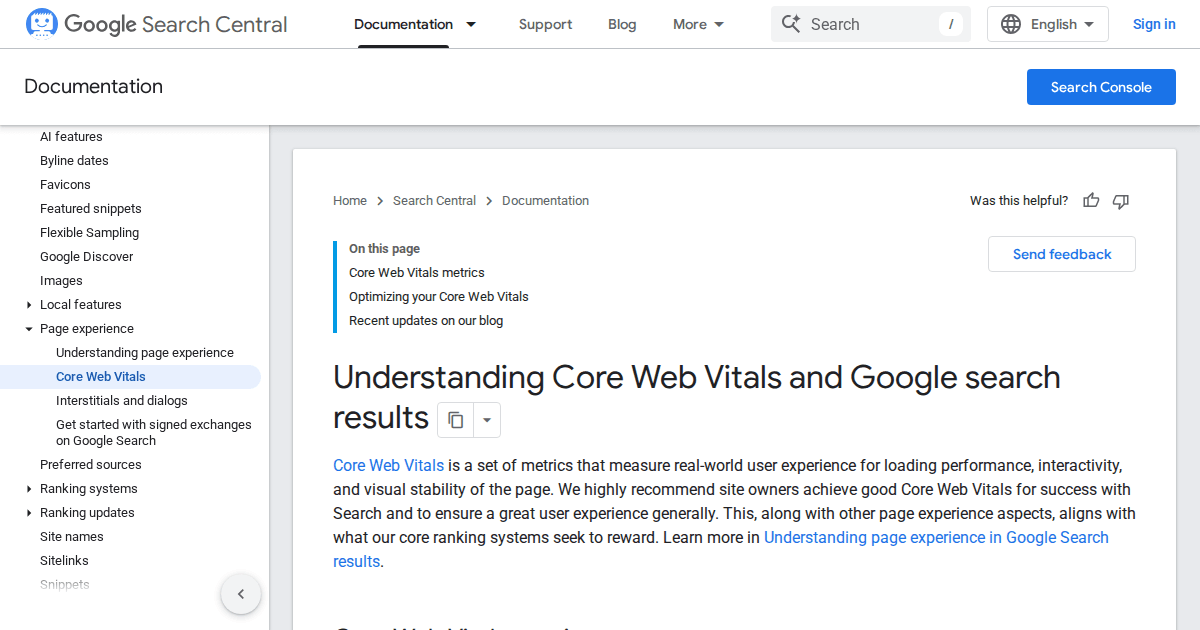
Task: Click the thumbs up helpful icon
Action: [x=1091, y=201]
